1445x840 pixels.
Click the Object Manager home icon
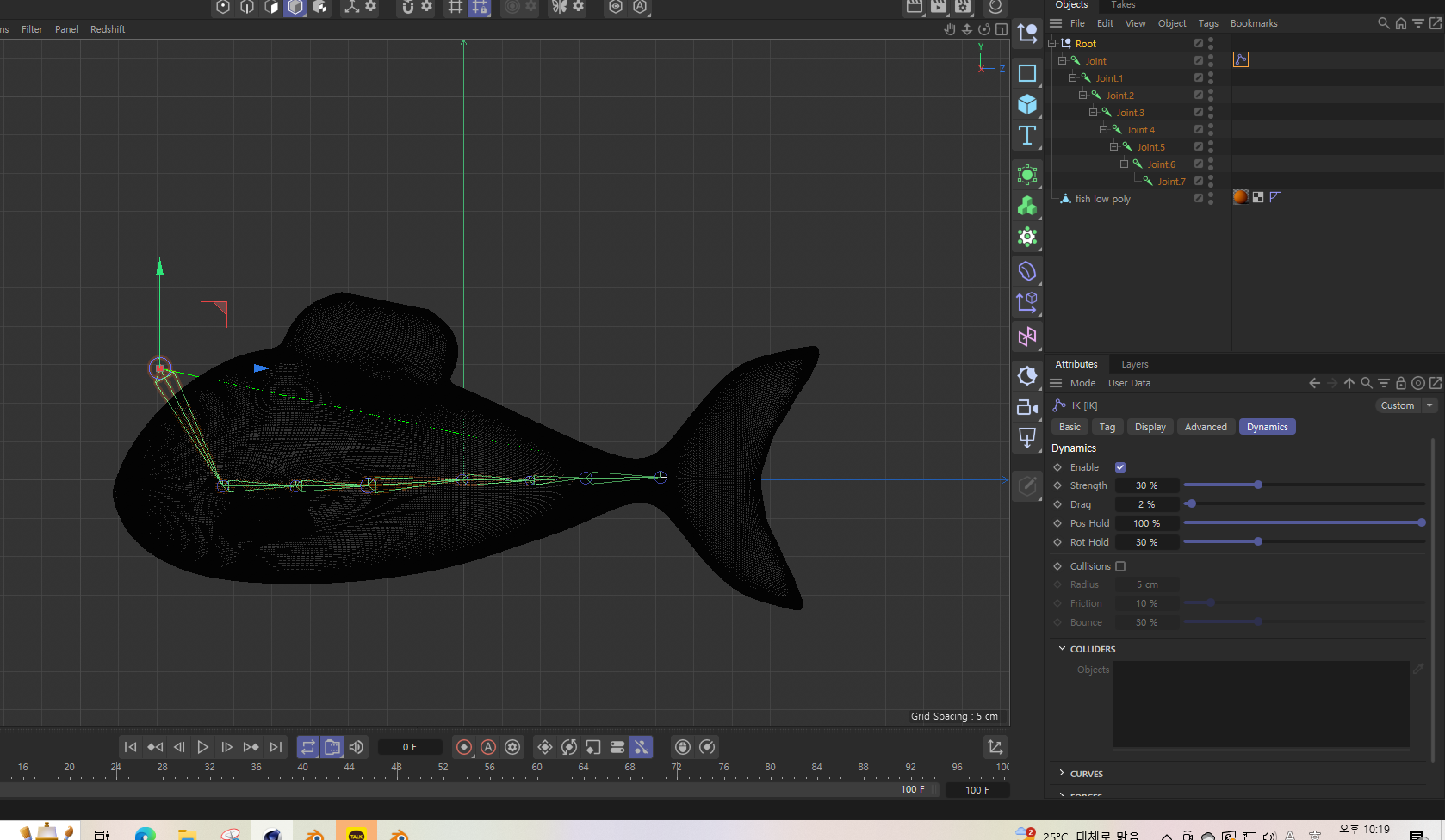point(1401,23)
